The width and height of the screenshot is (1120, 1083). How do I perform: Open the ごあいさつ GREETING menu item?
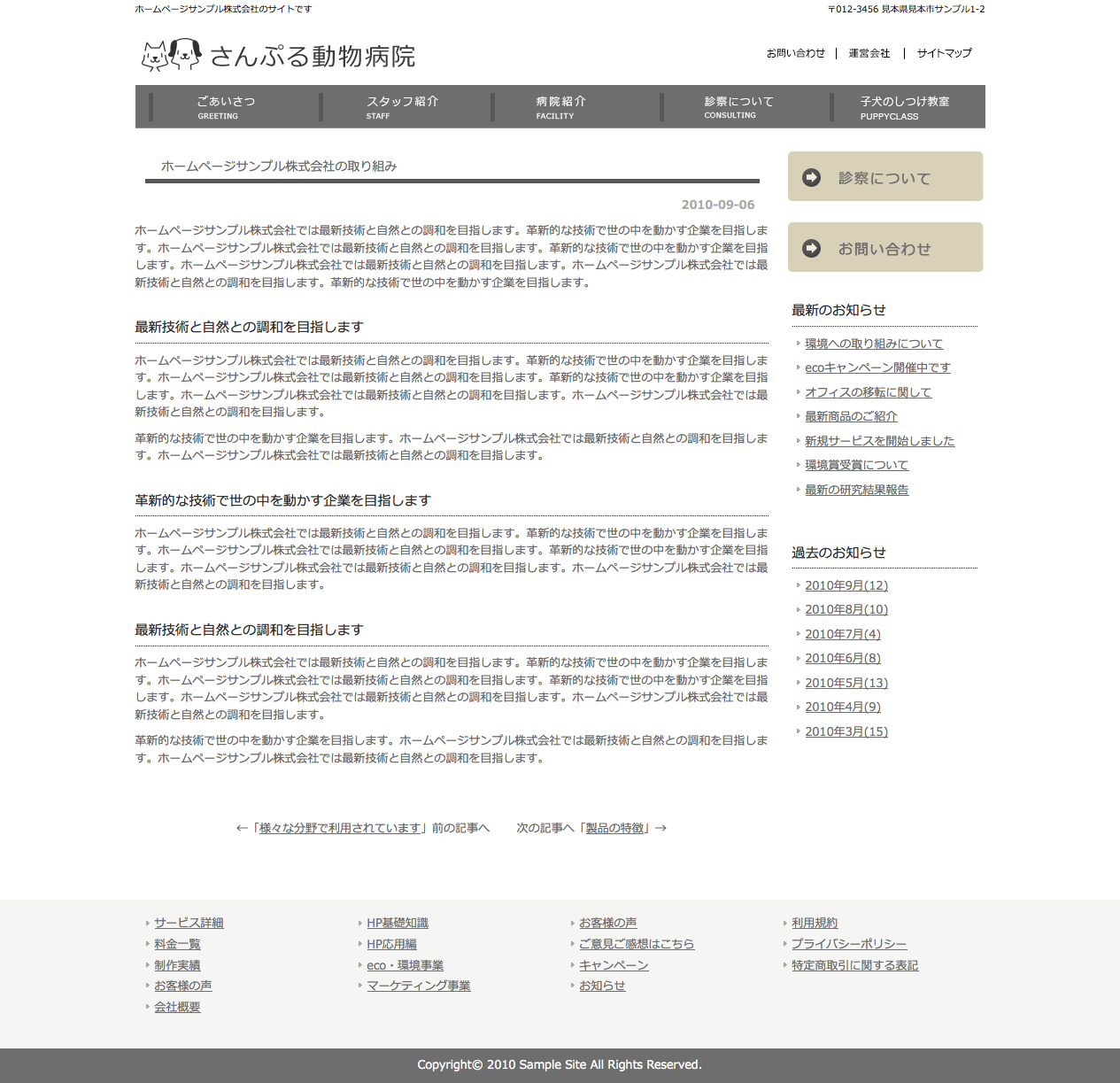[x=226, y=107]
